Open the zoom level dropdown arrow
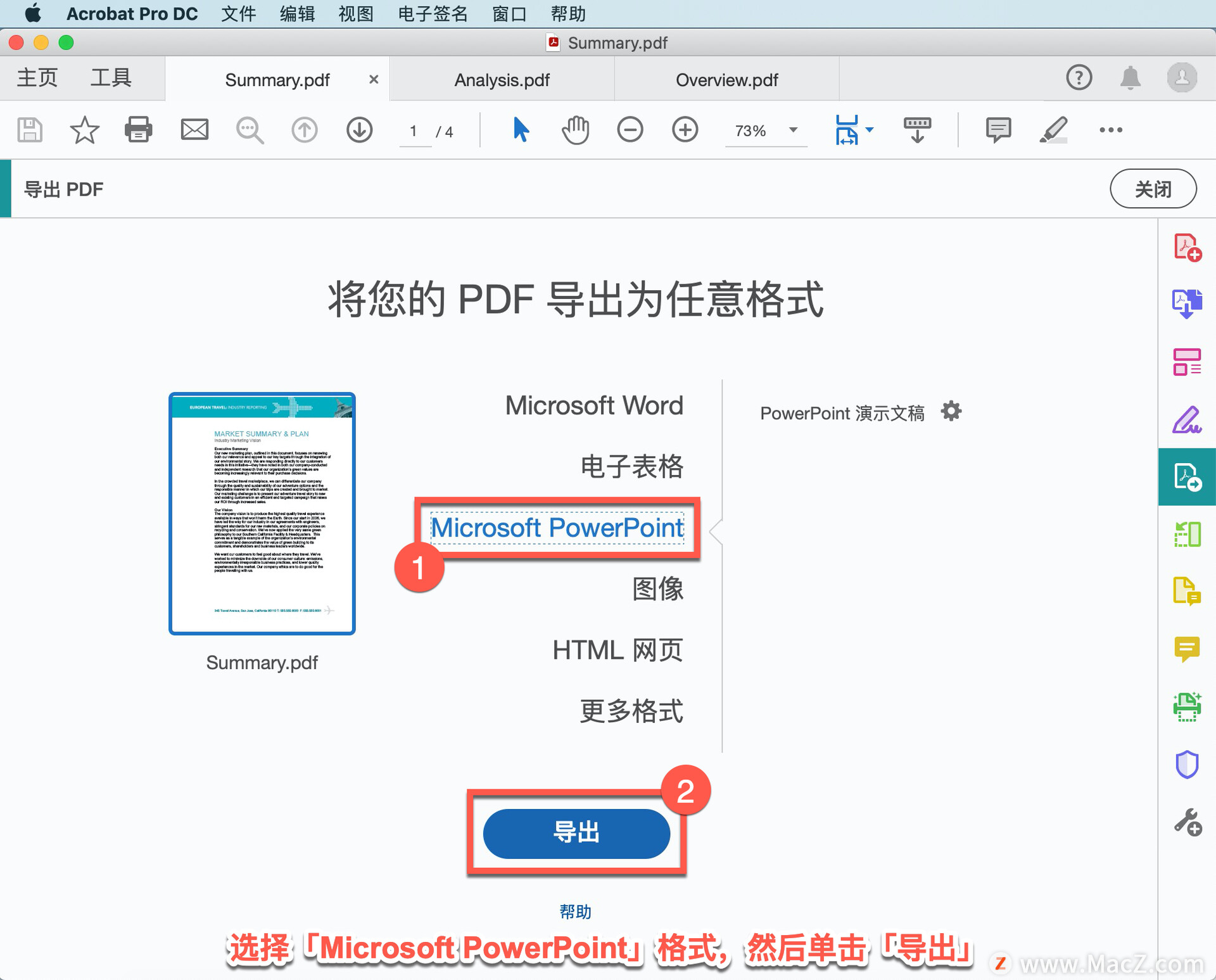The height and width of the screenshot is (980, 1216). (793, 130)
